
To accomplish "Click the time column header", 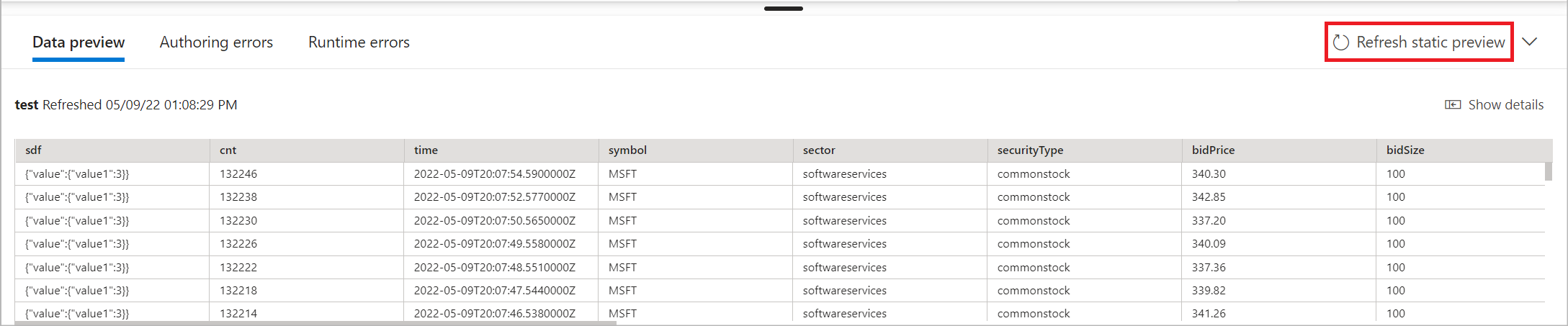I will click(x=501, y=150).
